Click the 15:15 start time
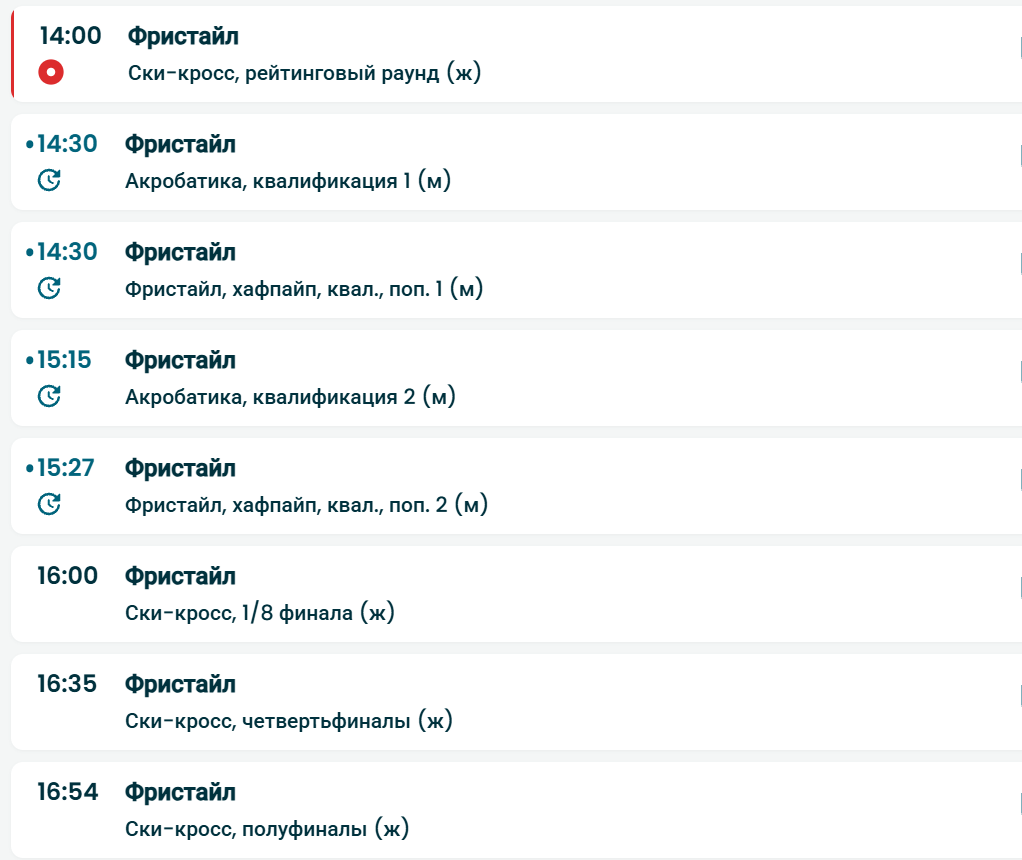Viewport: 1022px width, 860px height. click(64, 360)
